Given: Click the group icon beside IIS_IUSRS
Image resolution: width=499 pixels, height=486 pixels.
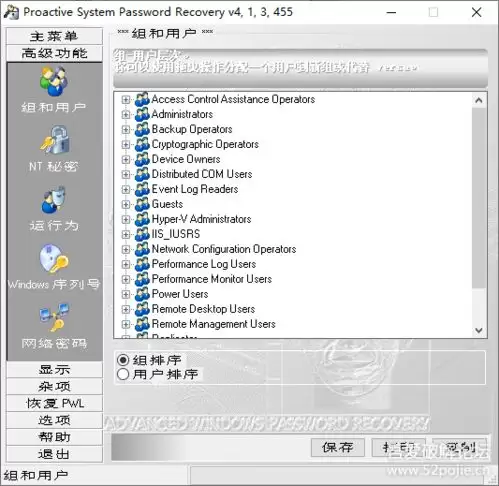Looking at the screenshot, I should pos(142,234).
